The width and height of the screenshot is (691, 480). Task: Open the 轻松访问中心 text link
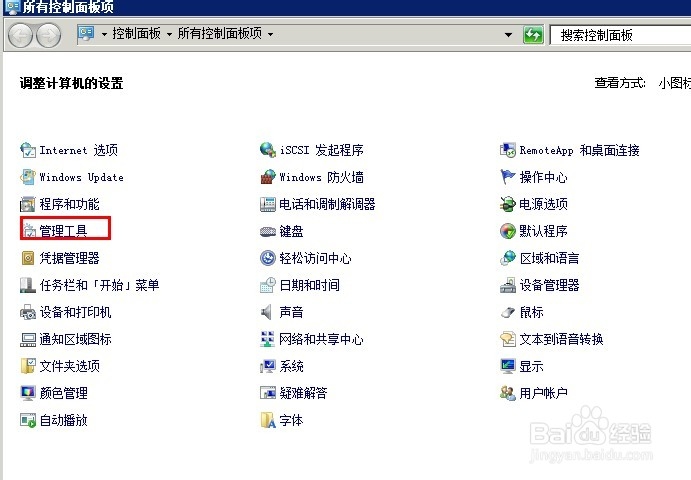(315, 258)
